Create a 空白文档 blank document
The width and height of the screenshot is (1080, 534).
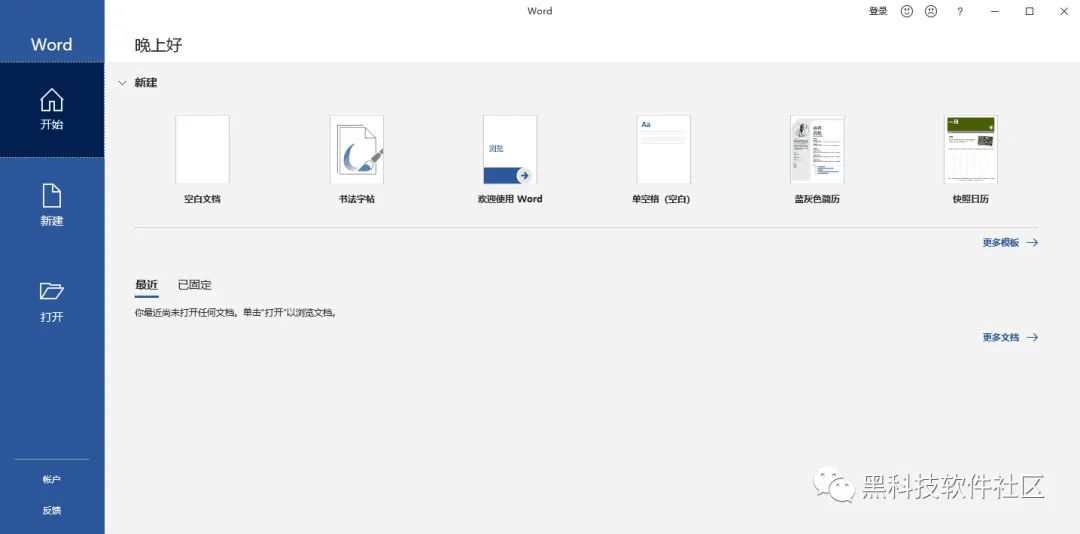202,150
